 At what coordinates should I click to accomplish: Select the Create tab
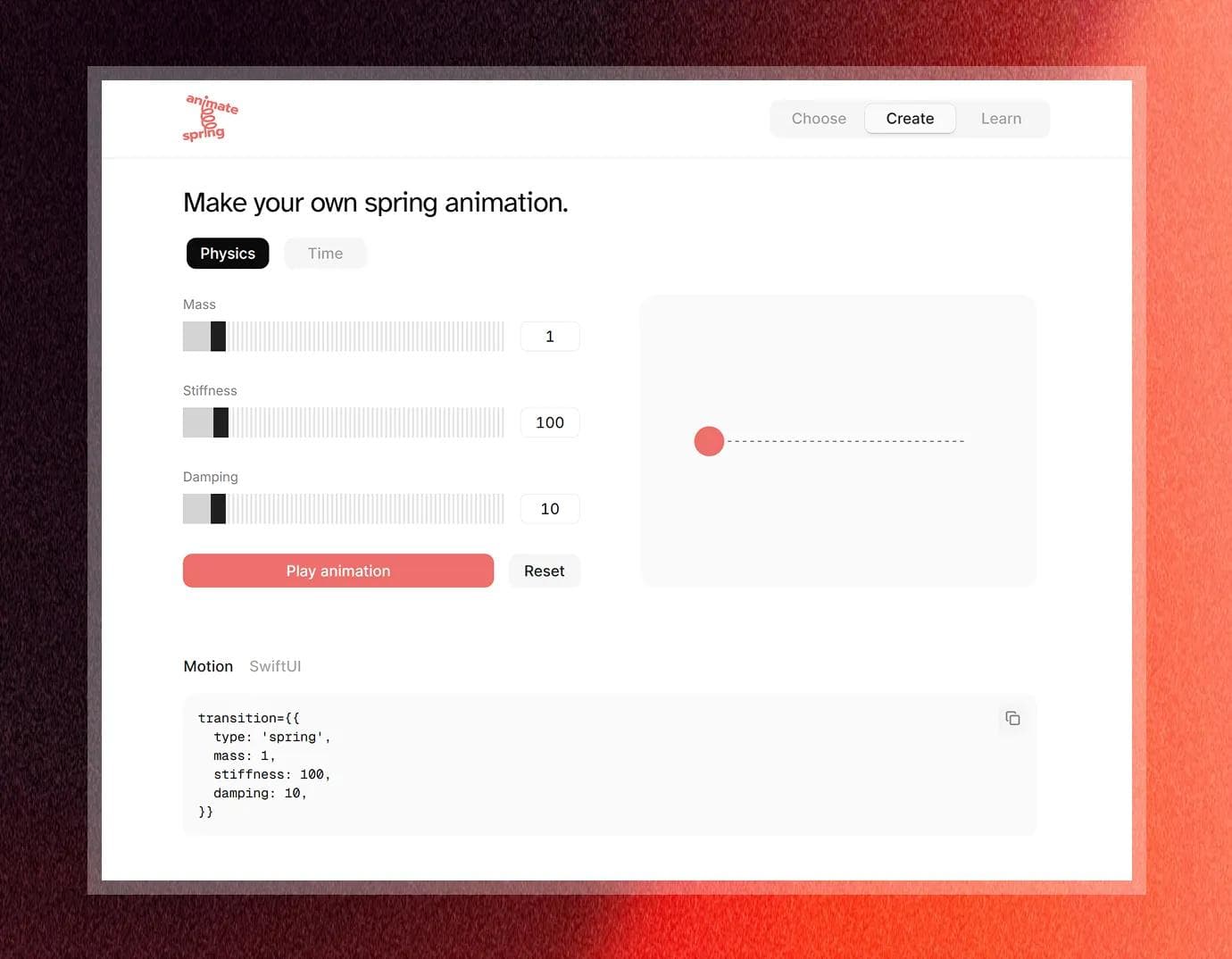pos(910,119)
